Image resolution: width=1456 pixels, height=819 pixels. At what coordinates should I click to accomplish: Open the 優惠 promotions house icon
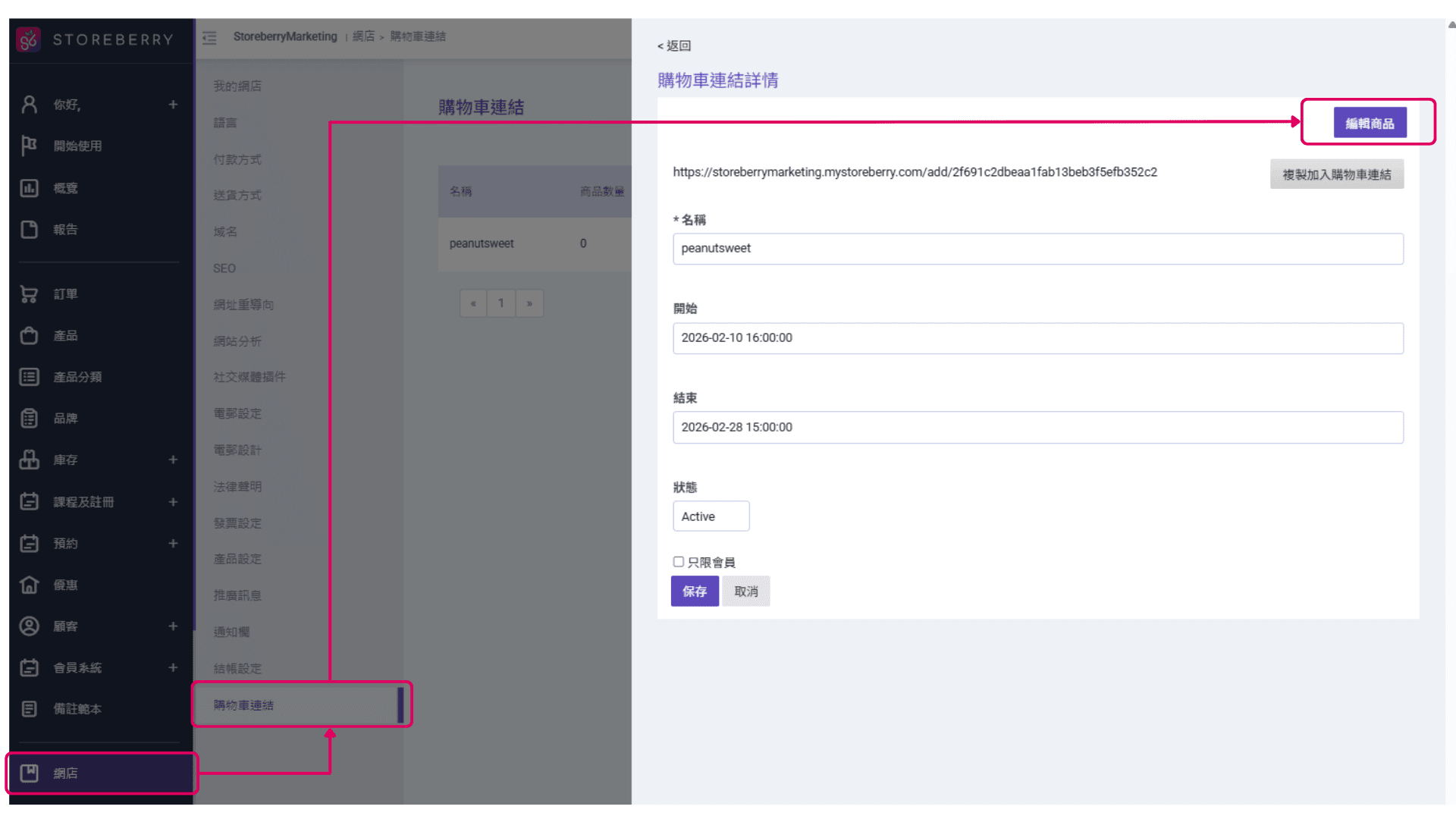(x=29, y=585)
